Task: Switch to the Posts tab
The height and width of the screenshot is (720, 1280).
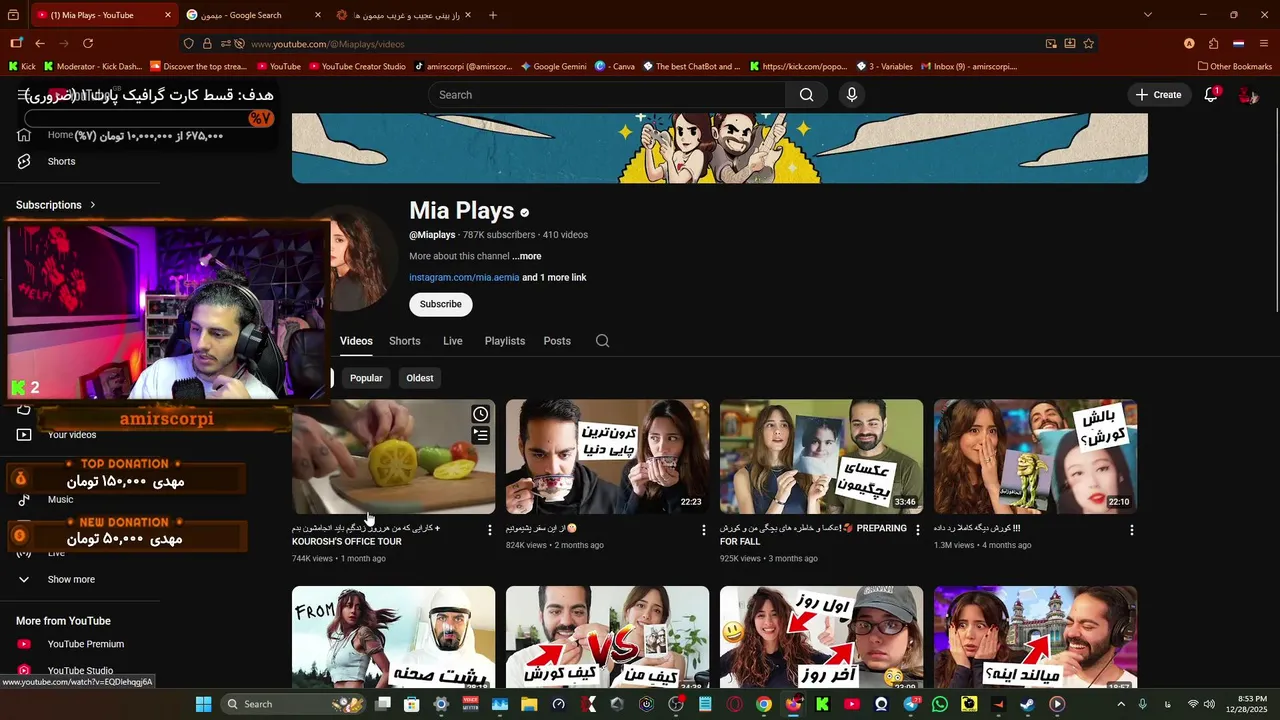Action: [557, 341]
